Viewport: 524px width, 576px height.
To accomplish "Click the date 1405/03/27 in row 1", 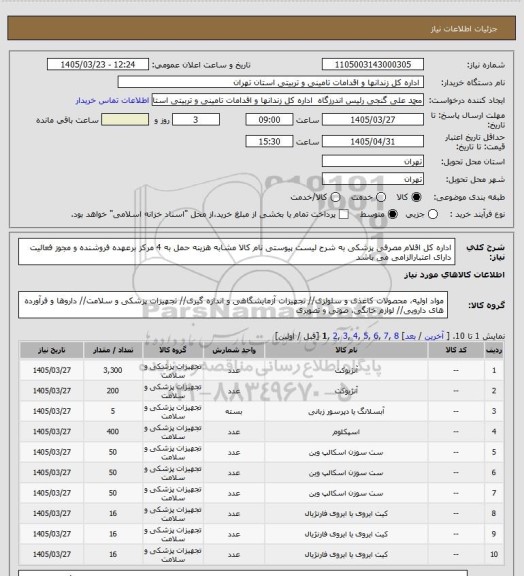I will click(51, 370).
